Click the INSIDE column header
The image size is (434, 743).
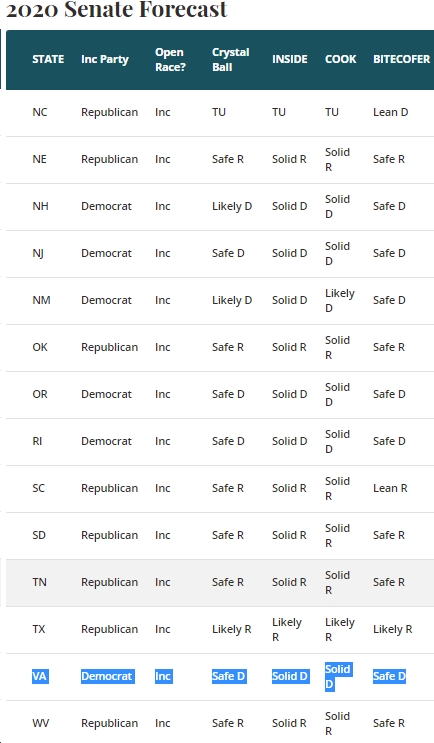click(x=289, y=59)
